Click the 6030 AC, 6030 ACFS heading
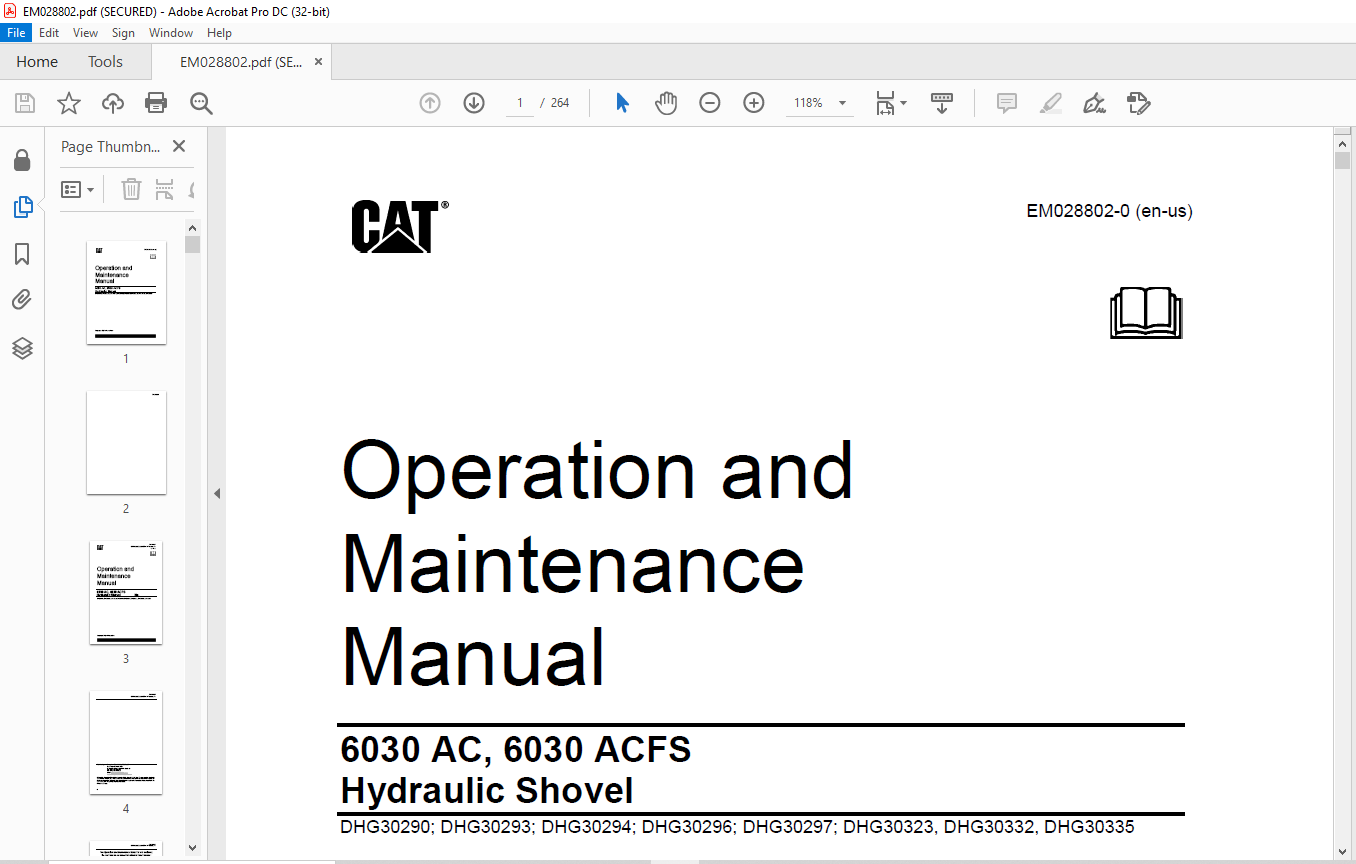The height and width of the screenshot is (864, 1356). pos(516,749)
